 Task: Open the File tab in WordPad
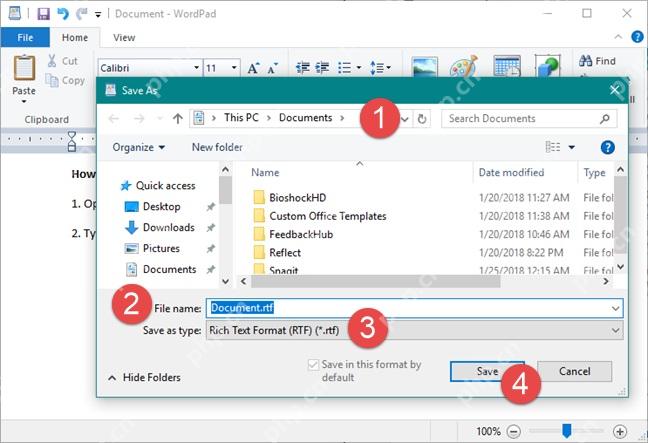tap(25, 38)
